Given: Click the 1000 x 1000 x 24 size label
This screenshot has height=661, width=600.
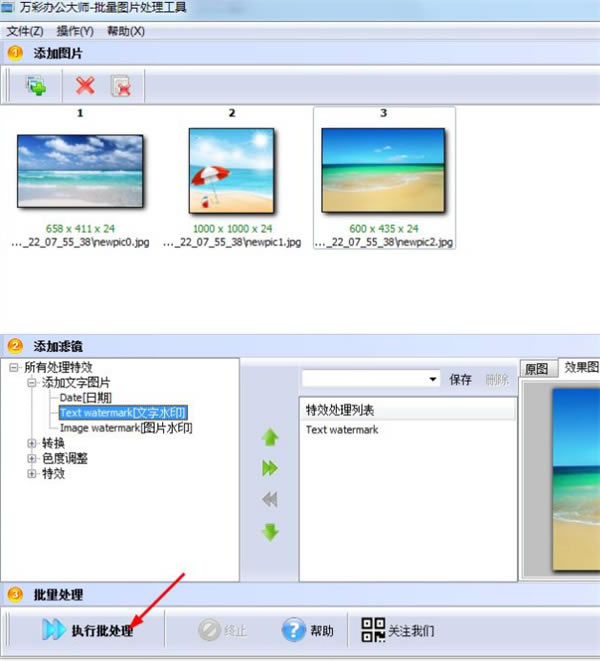Looking at the screenshot, I should click(x=232, y=228).
